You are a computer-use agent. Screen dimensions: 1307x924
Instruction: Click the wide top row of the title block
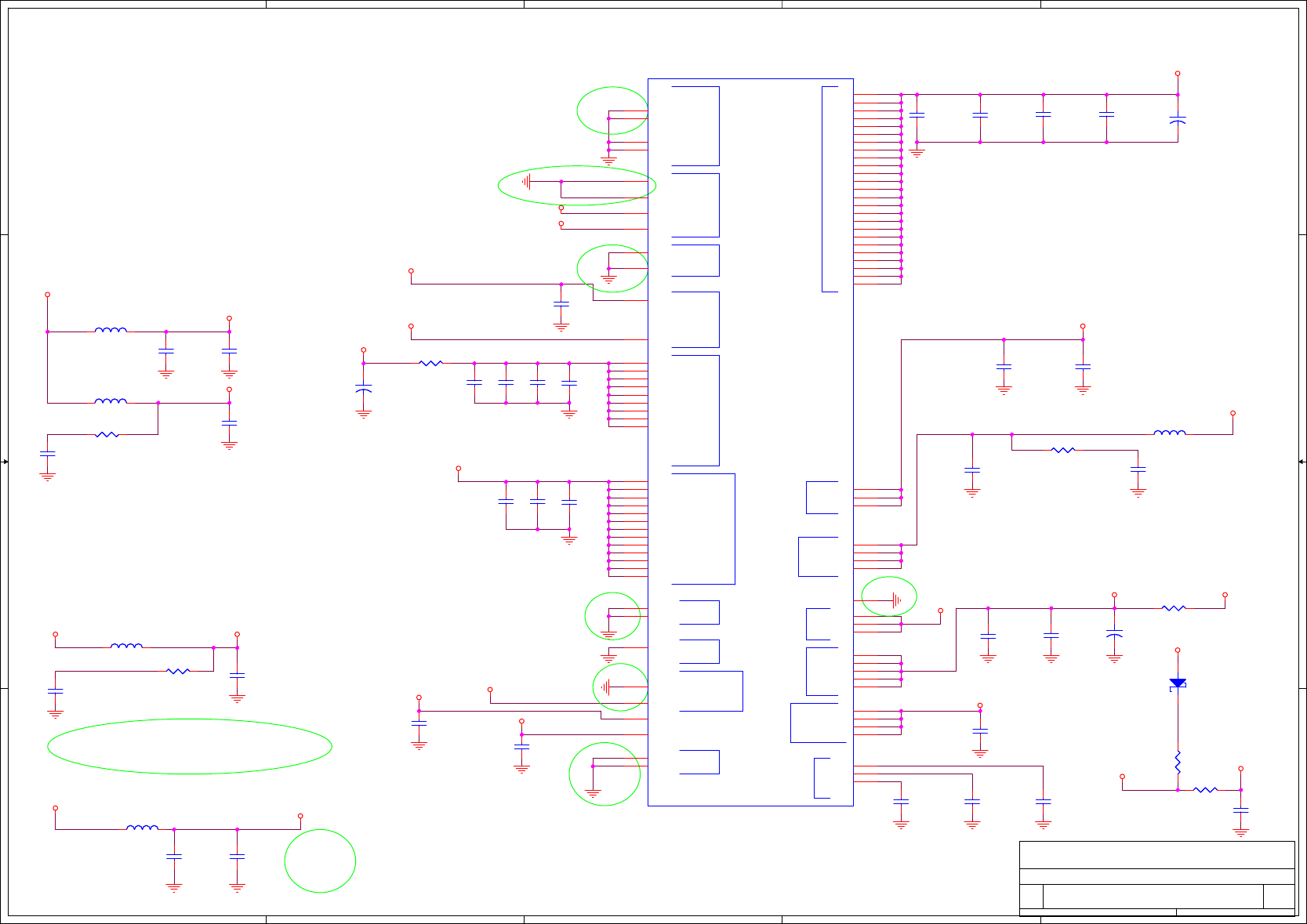(x=1156, y=855)
